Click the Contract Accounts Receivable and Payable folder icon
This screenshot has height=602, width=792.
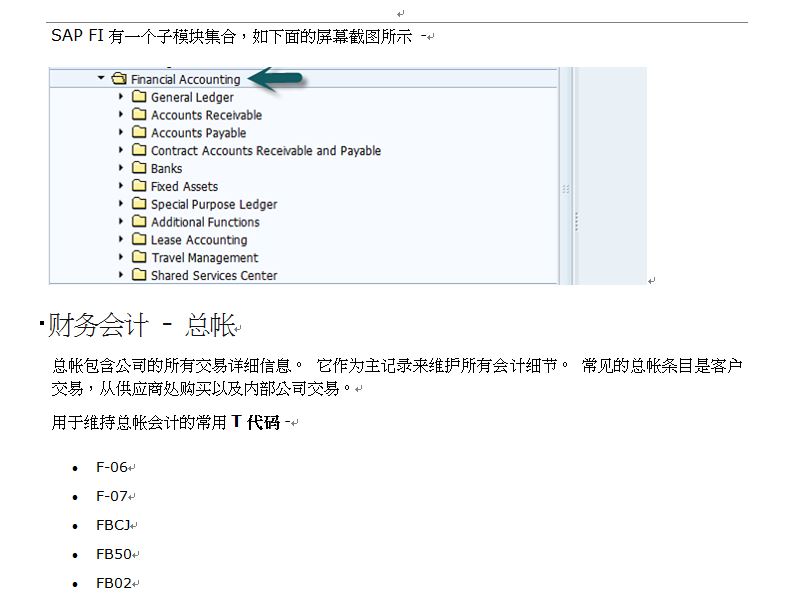139,149
